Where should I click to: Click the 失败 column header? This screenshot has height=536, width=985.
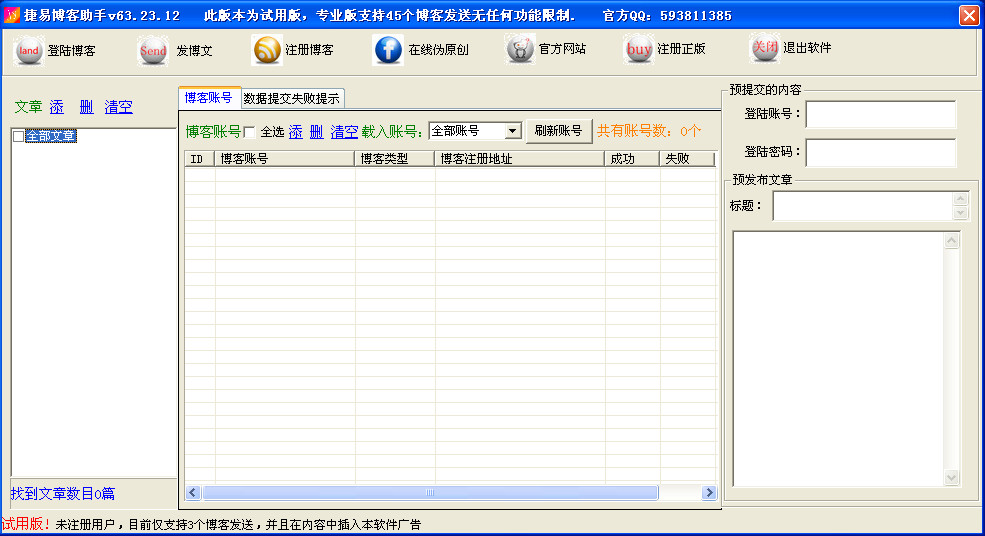(x=687, y=159)
